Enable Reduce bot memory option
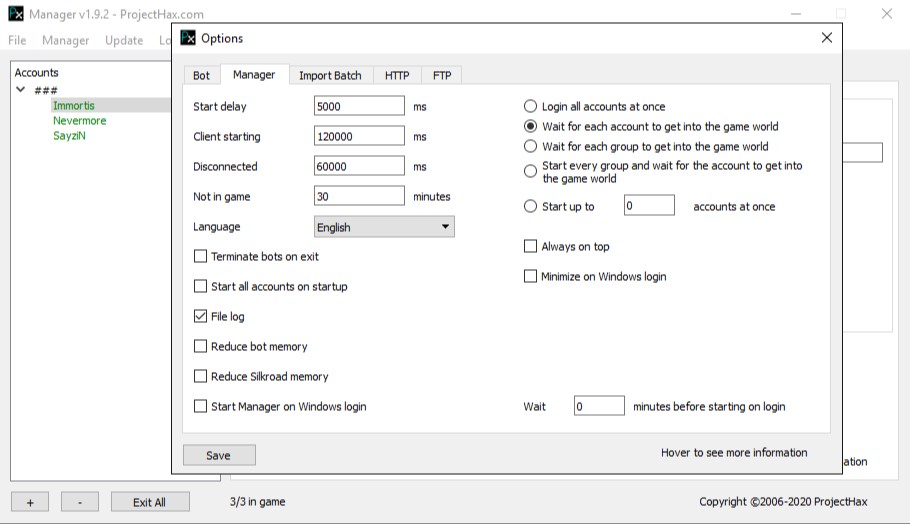 (201, 347)
